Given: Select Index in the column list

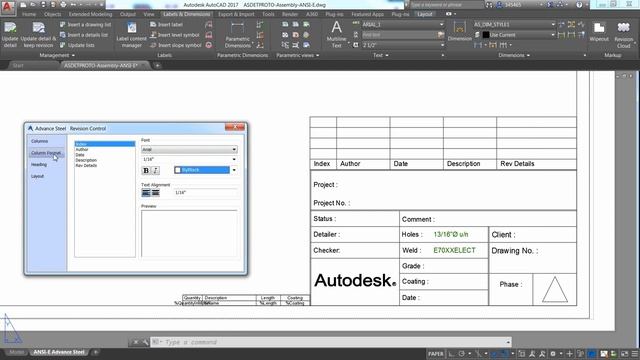Looking at the screenshot, I should point(104,144).
